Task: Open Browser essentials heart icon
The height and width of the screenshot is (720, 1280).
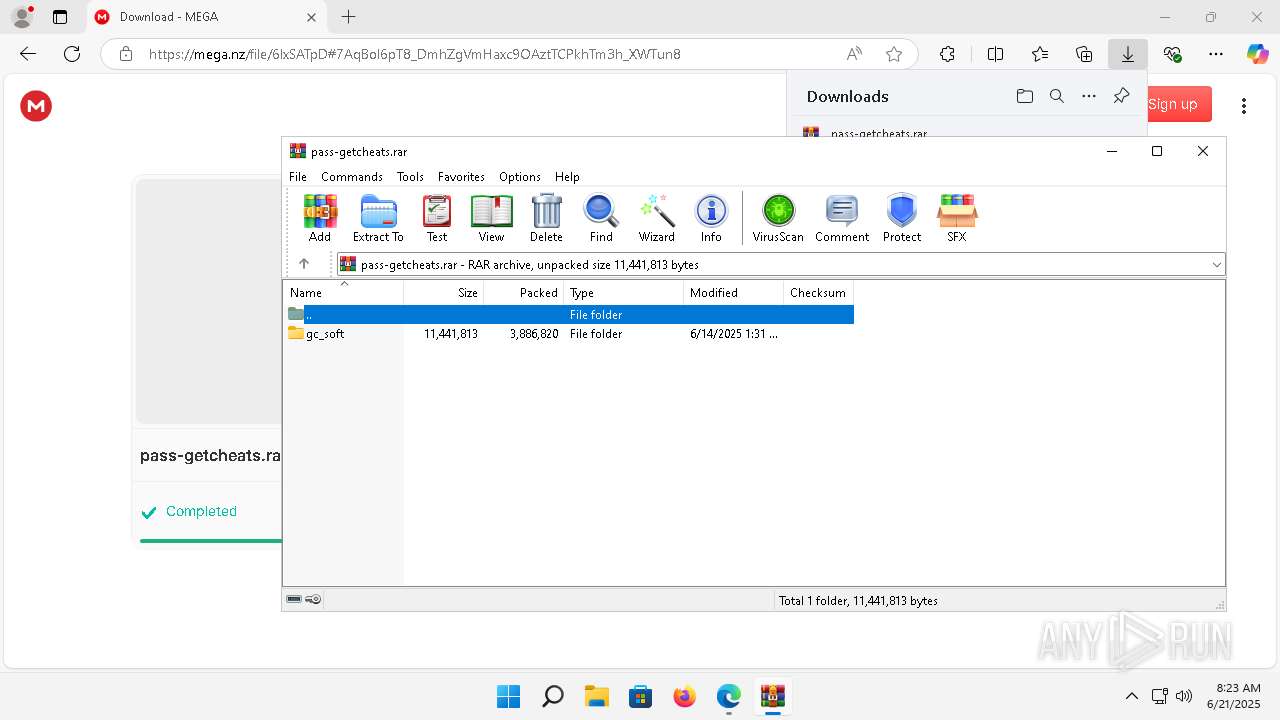Action: click(1172, 54)
